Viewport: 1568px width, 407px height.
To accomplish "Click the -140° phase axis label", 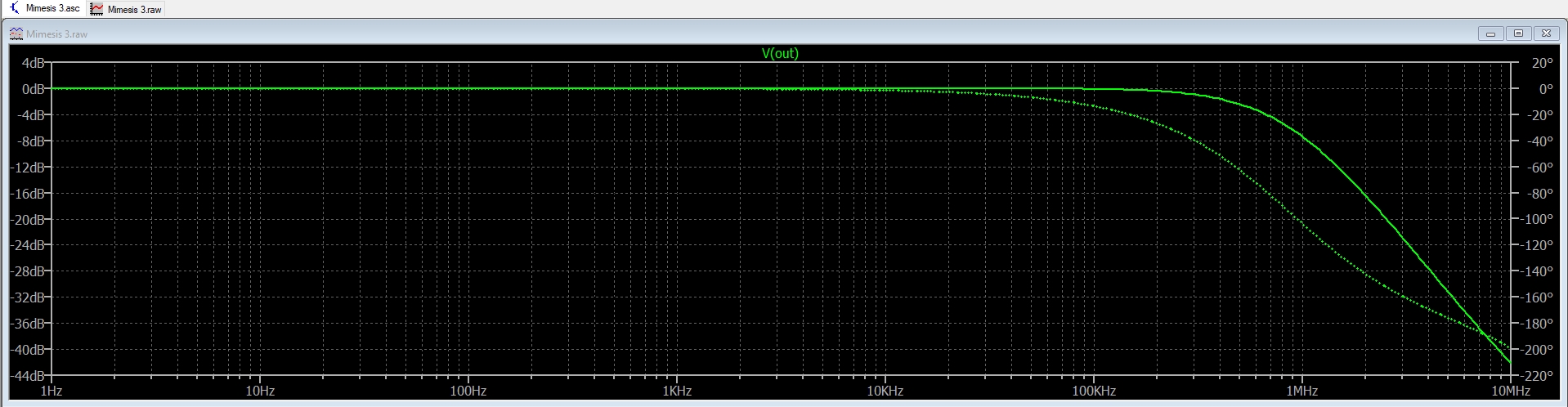I will click(1536, 271).
